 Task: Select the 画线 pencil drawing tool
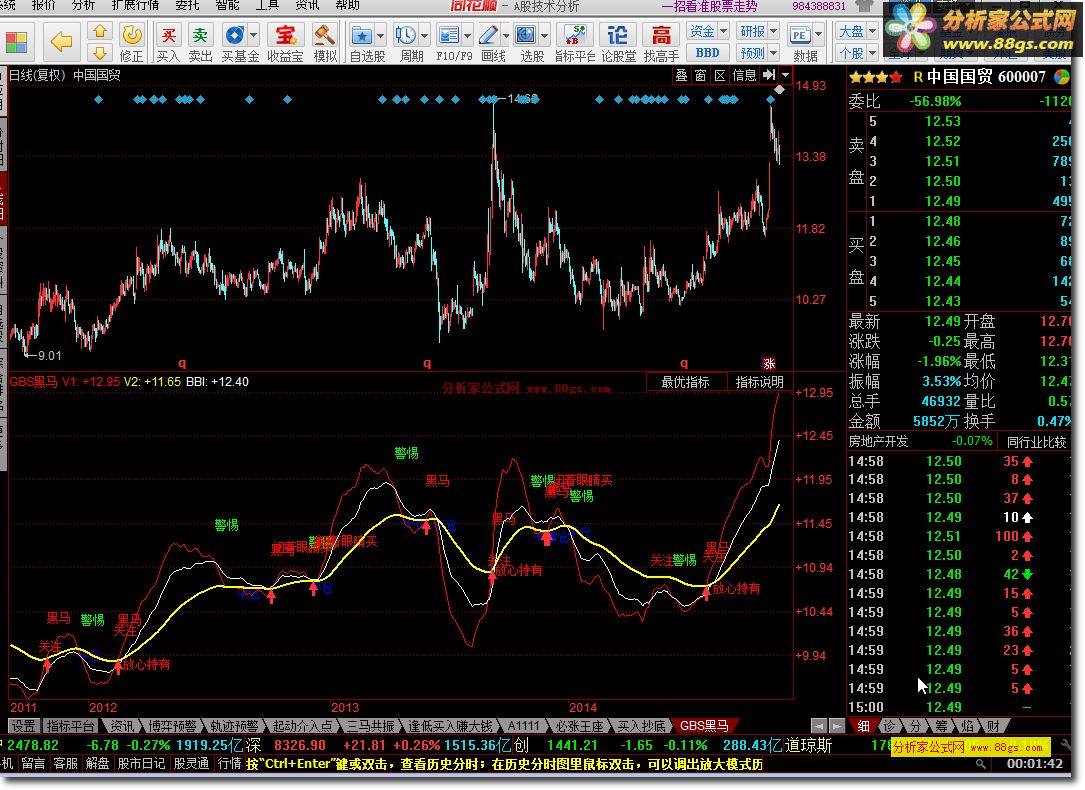pos(488,35)
